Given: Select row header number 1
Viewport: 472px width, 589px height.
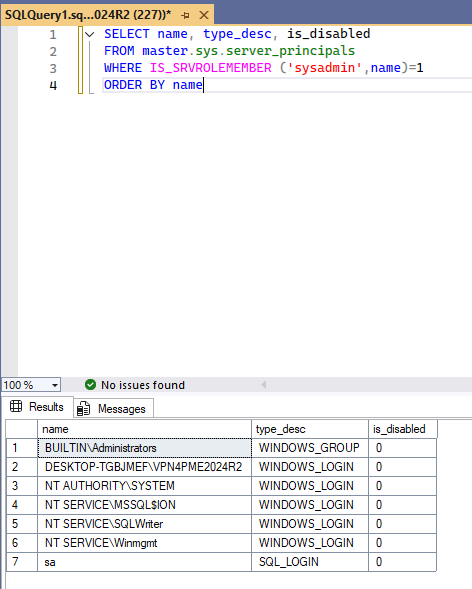Looking at the screenshot, I should click(21, 448).
